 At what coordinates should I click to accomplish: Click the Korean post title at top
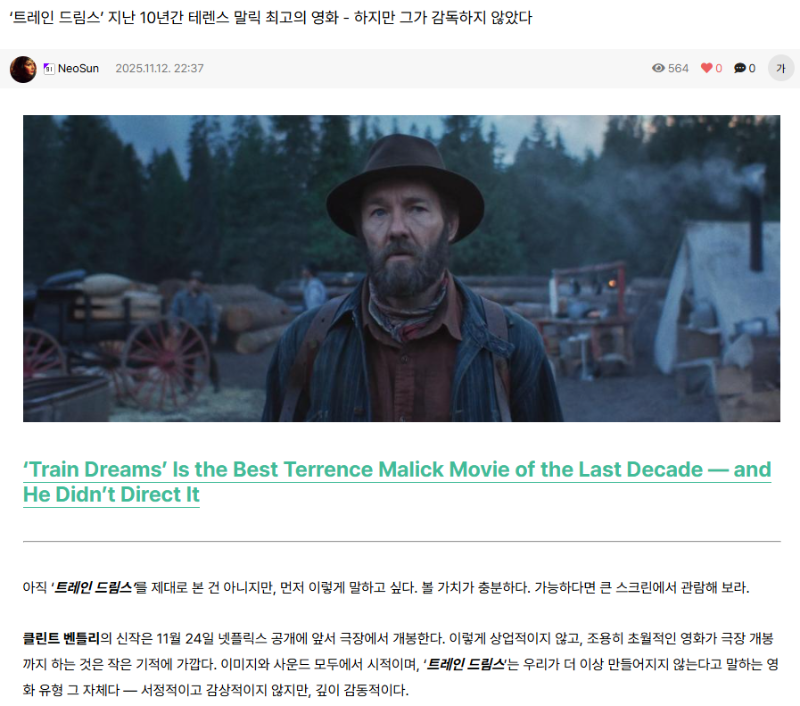[x=270, y=18]
